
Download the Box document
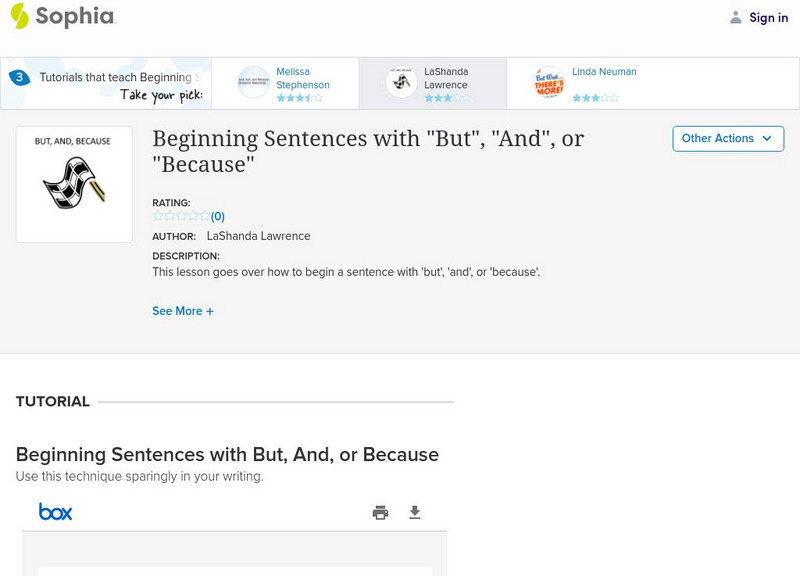(x=415, y=513)
